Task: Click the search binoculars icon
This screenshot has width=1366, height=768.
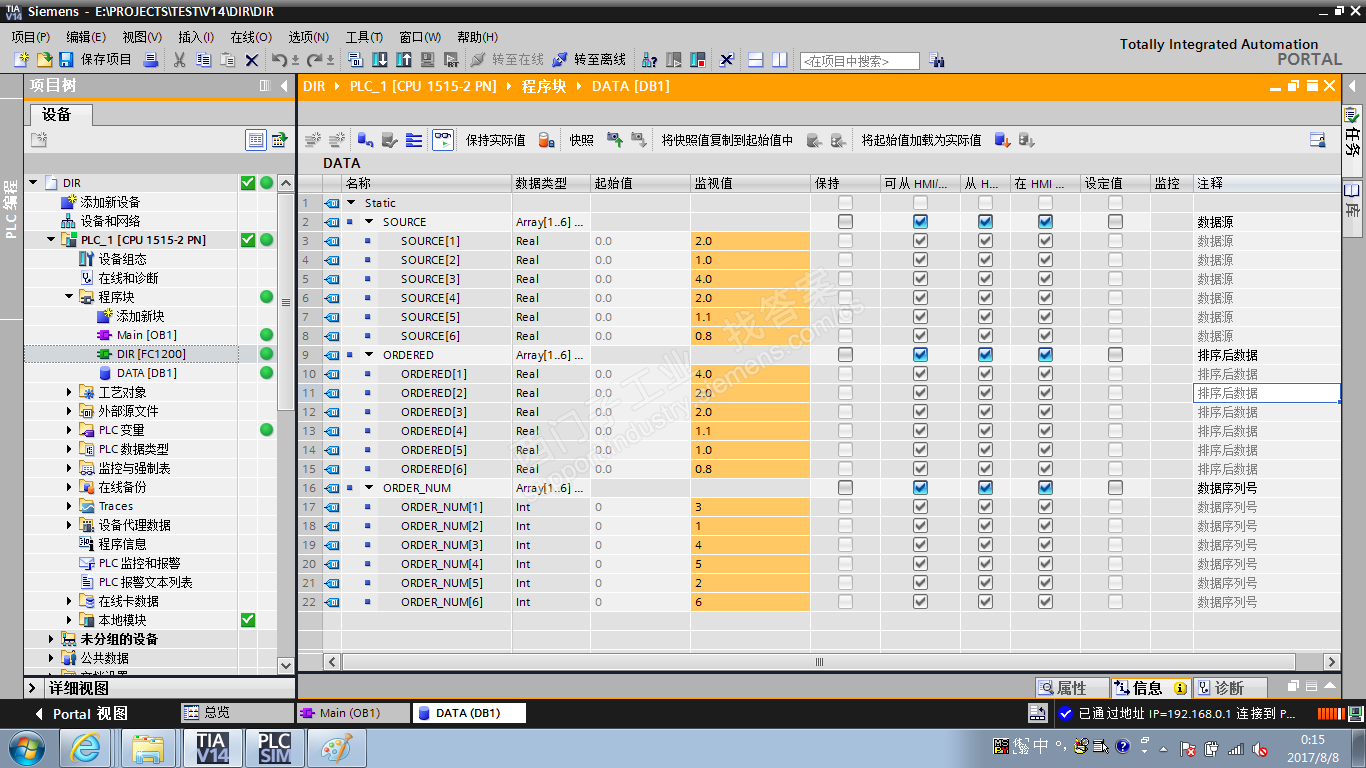Action: [936, 60]
